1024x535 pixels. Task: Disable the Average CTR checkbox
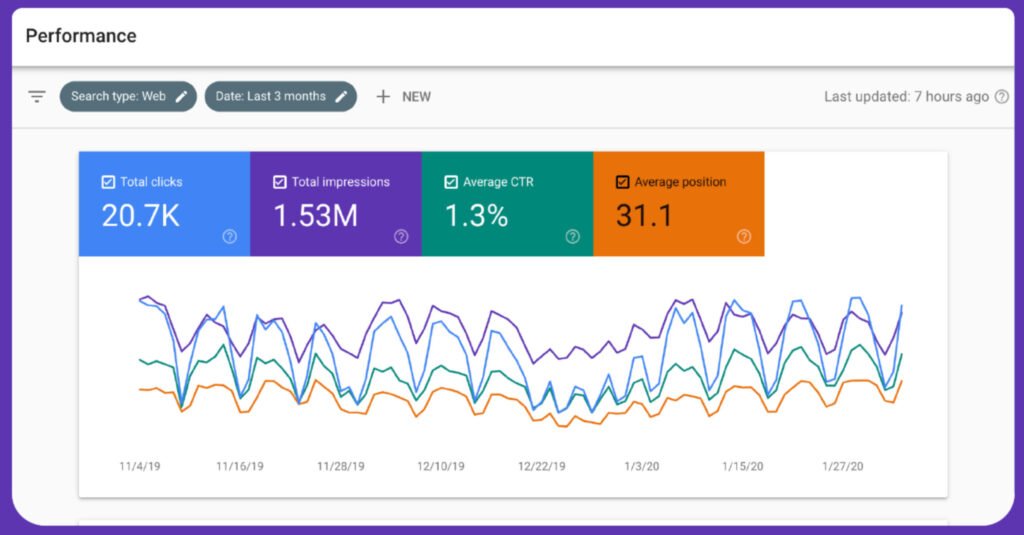point(451,182)
